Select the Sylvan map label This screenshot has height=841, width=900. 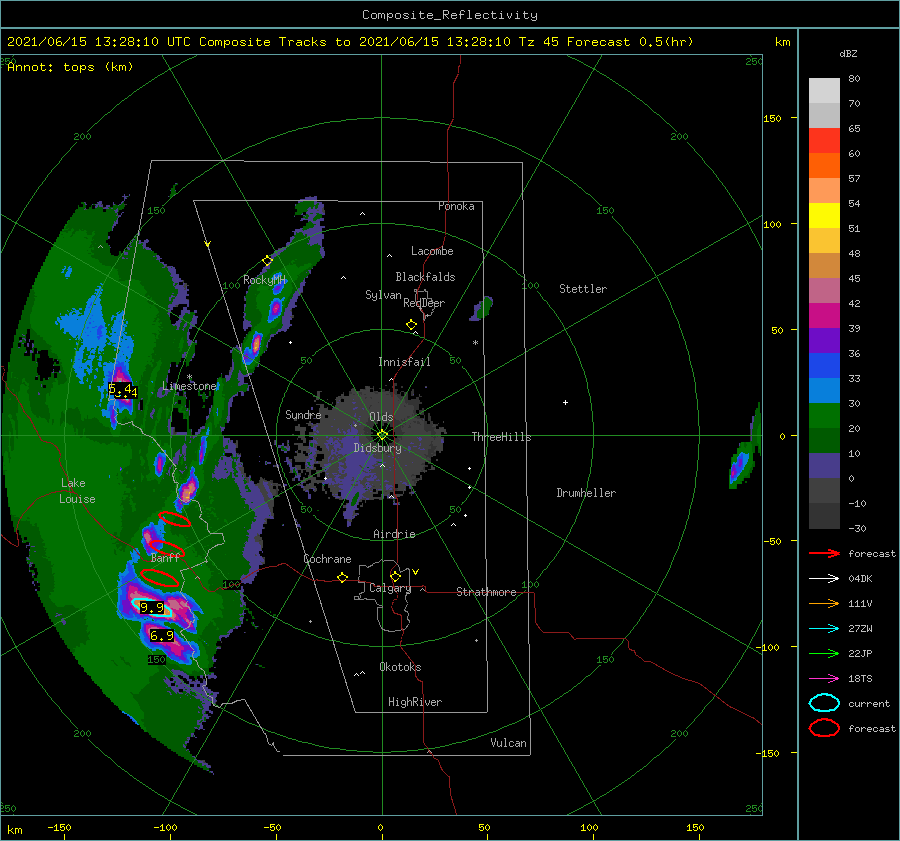point(383,295)
